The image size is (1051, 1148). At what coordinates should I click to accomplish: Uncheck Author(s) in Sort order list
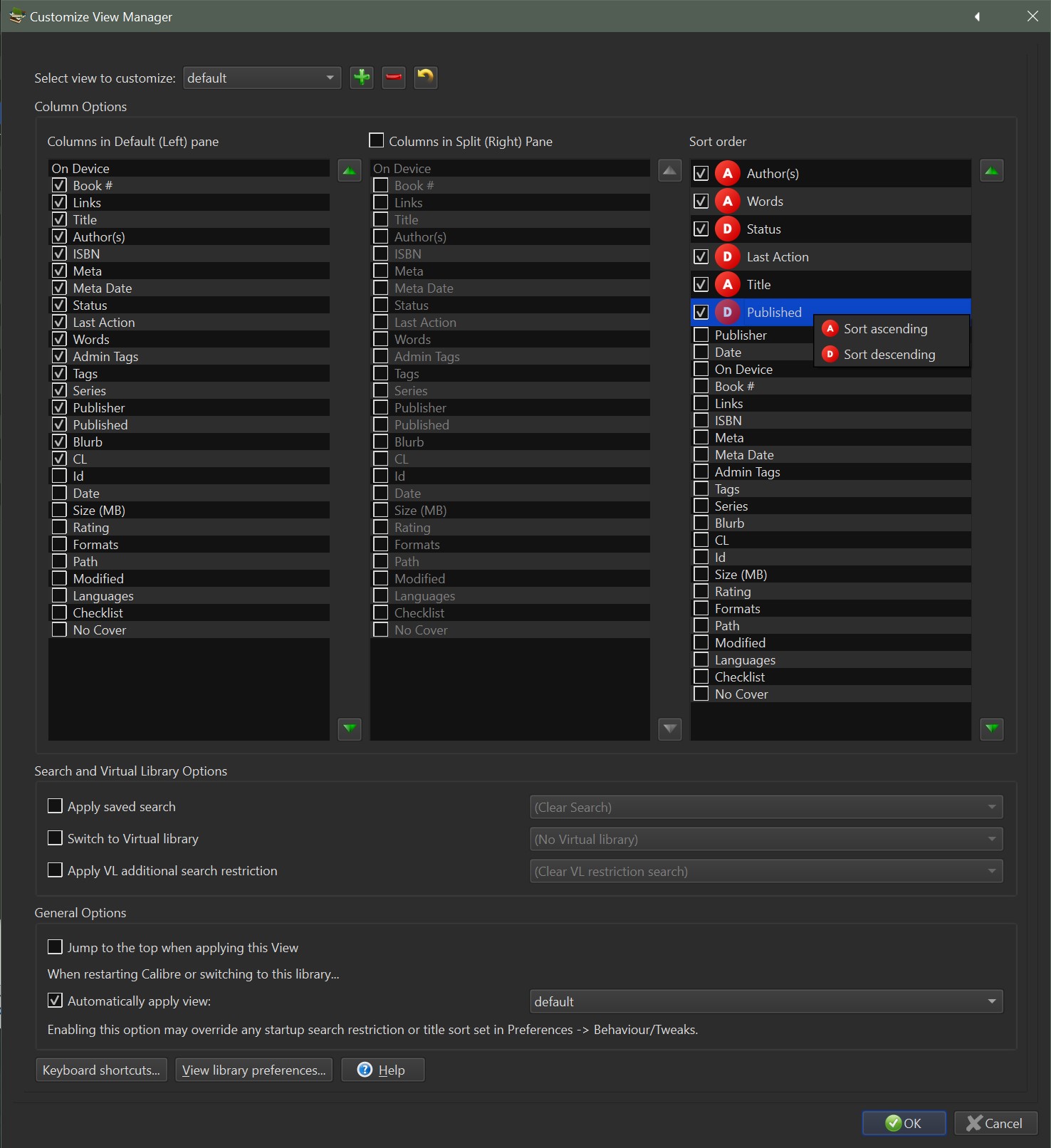[x=701, y=174]
